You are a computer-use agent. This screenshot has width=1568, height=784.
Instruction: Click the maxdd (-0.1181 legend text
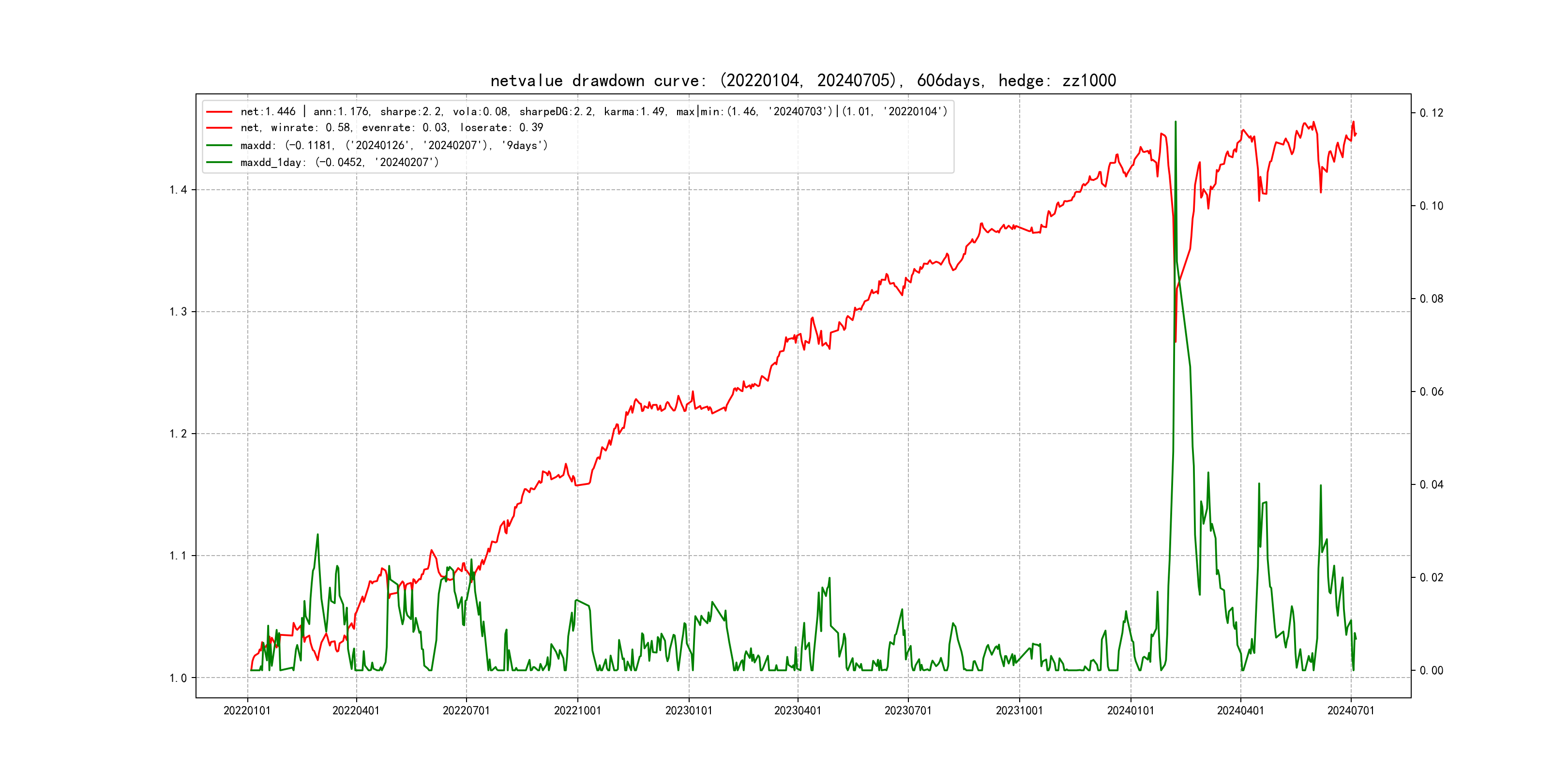394,146
